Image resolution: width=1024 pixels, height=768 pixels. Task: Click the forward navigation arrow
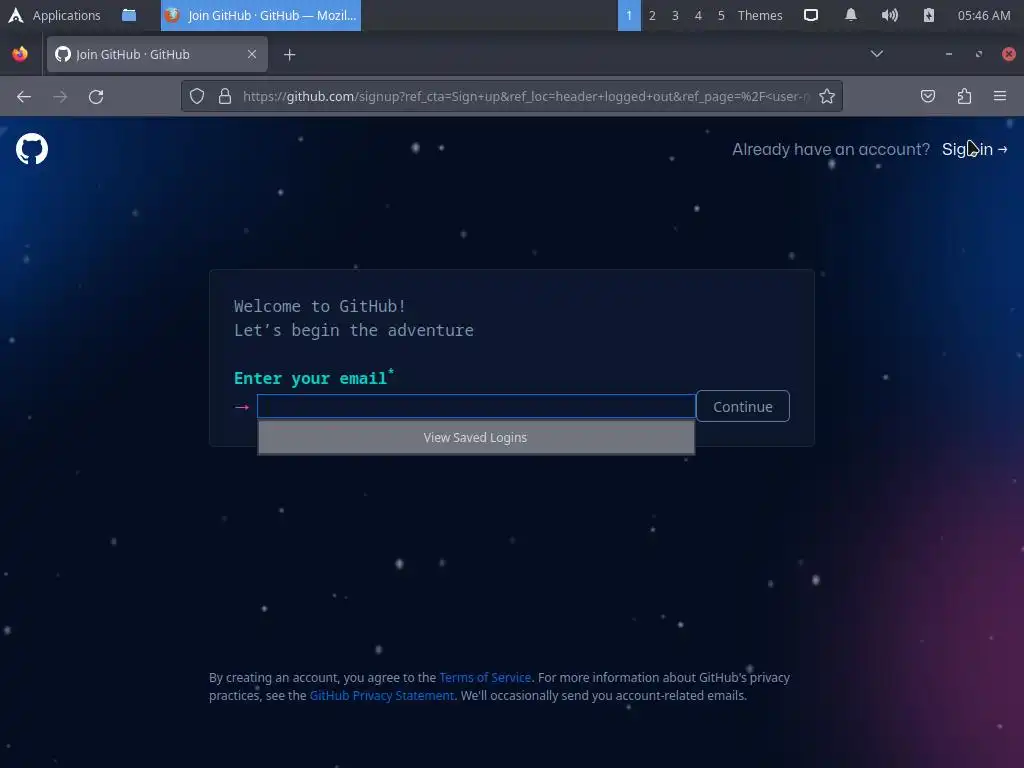[x=60, y=97]
